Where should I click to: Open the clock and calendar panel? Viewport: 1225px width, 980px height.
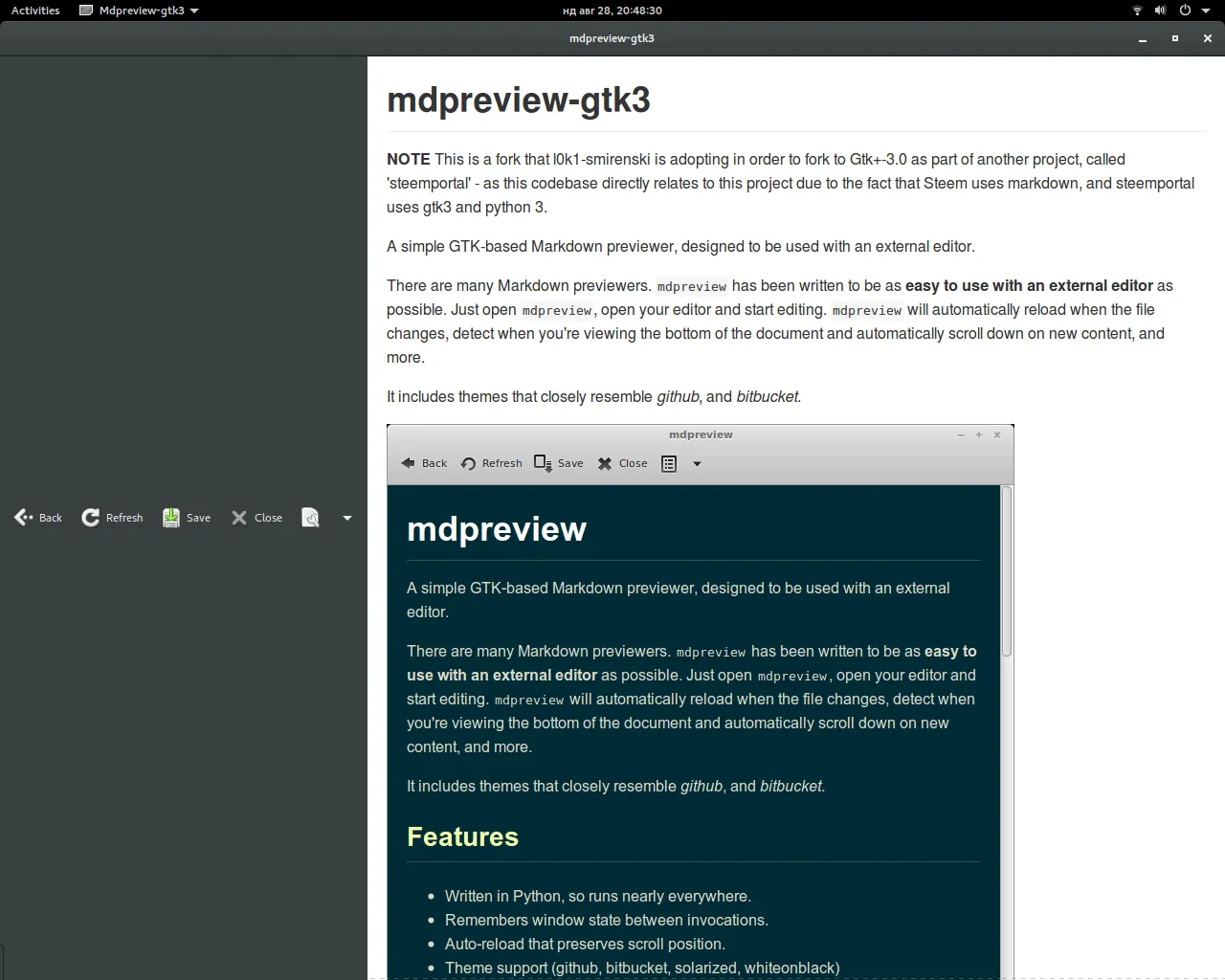612,11
